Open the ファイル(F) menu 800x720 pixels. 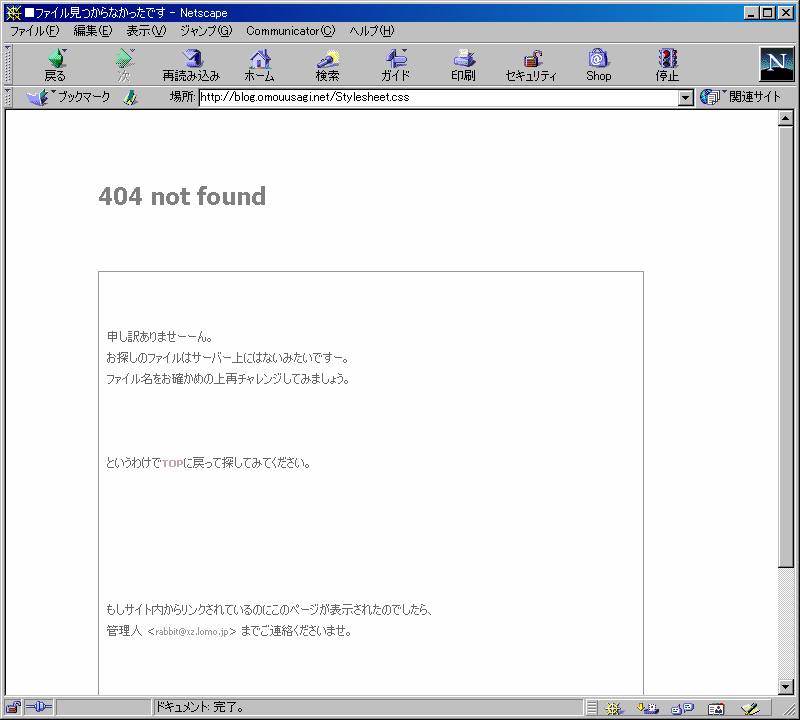click(x=35, y=31)
